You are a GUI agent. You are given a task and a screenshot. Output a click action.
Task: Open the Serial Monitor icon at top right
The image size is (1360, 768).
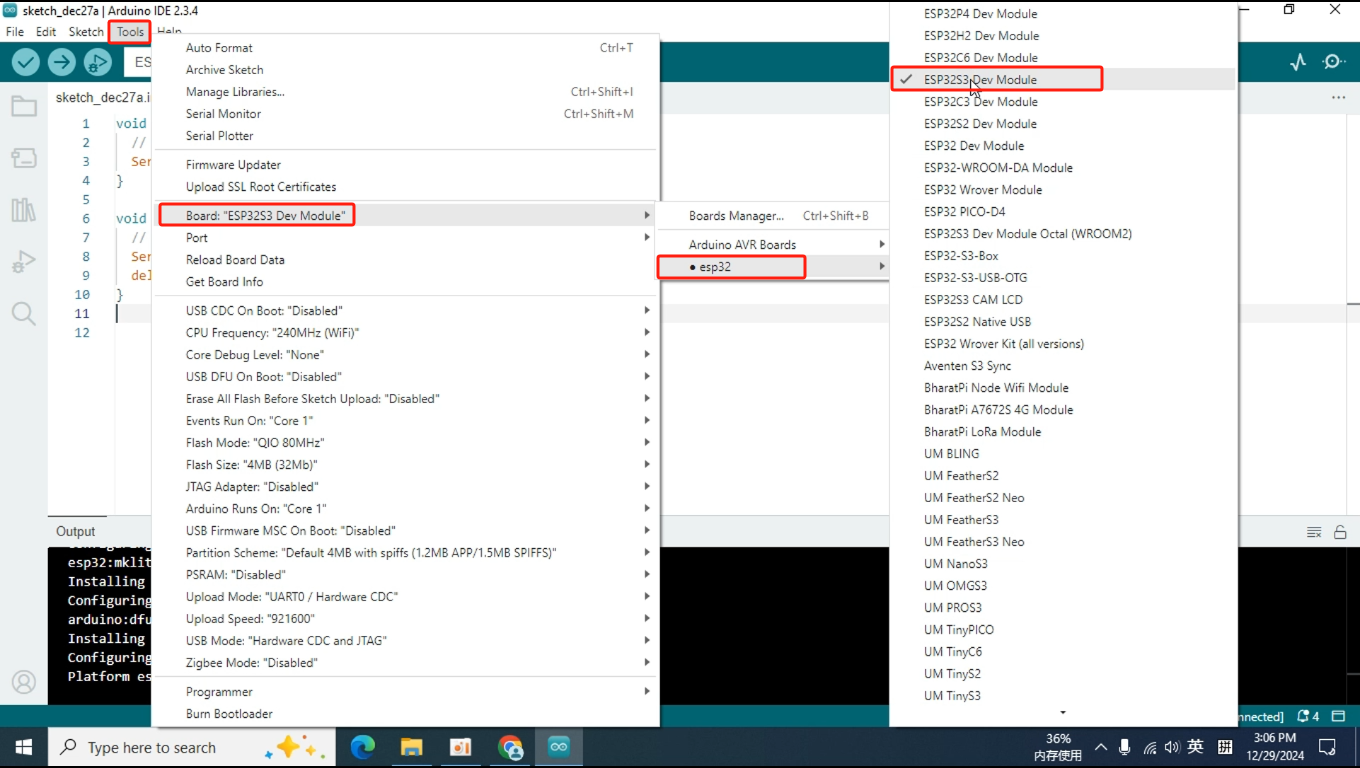pyautogui.click(x=1334, y=62)
